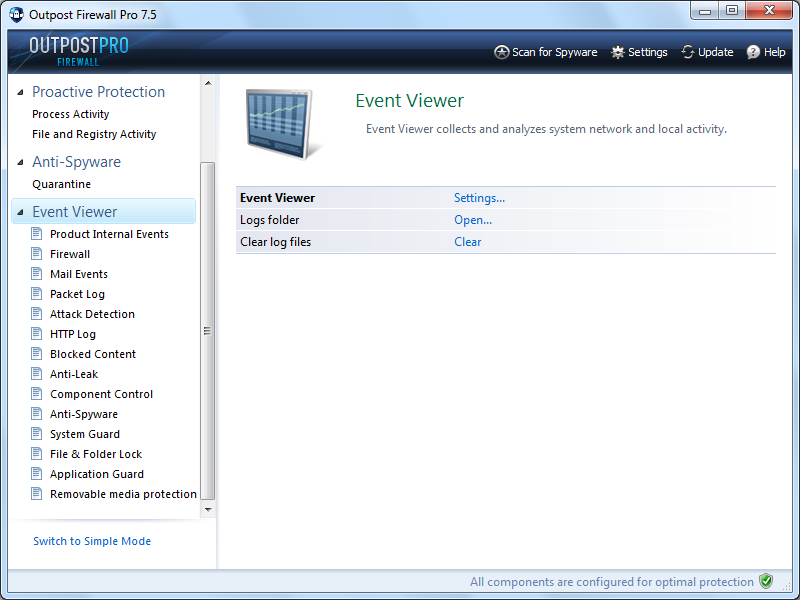Click the log icon beside Attack Detection
This screenshot has height=600, width=800.
37,314
